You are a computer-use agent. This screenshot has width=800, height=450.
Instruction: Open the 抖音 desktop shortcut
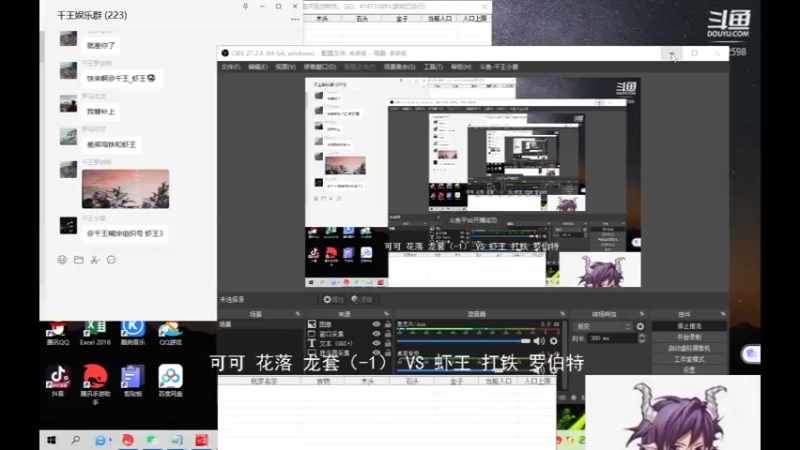58,381
